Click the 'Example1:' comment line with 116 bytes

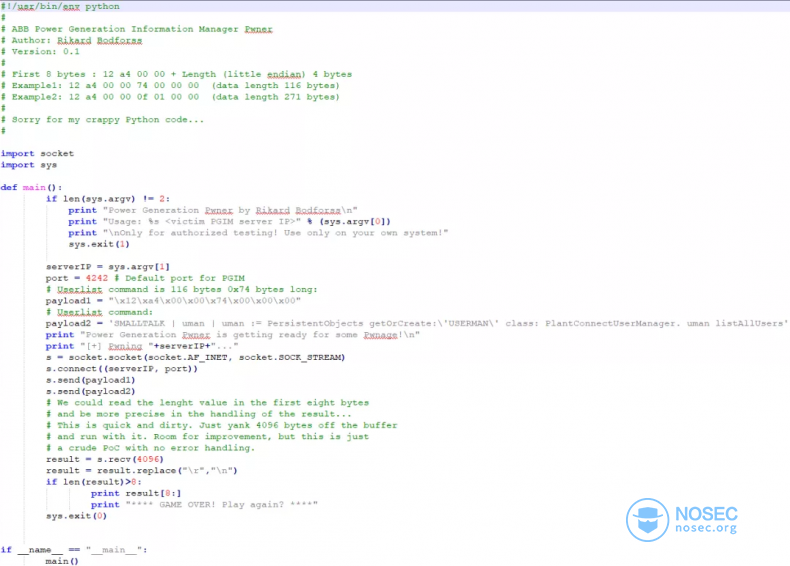(170, 86)
